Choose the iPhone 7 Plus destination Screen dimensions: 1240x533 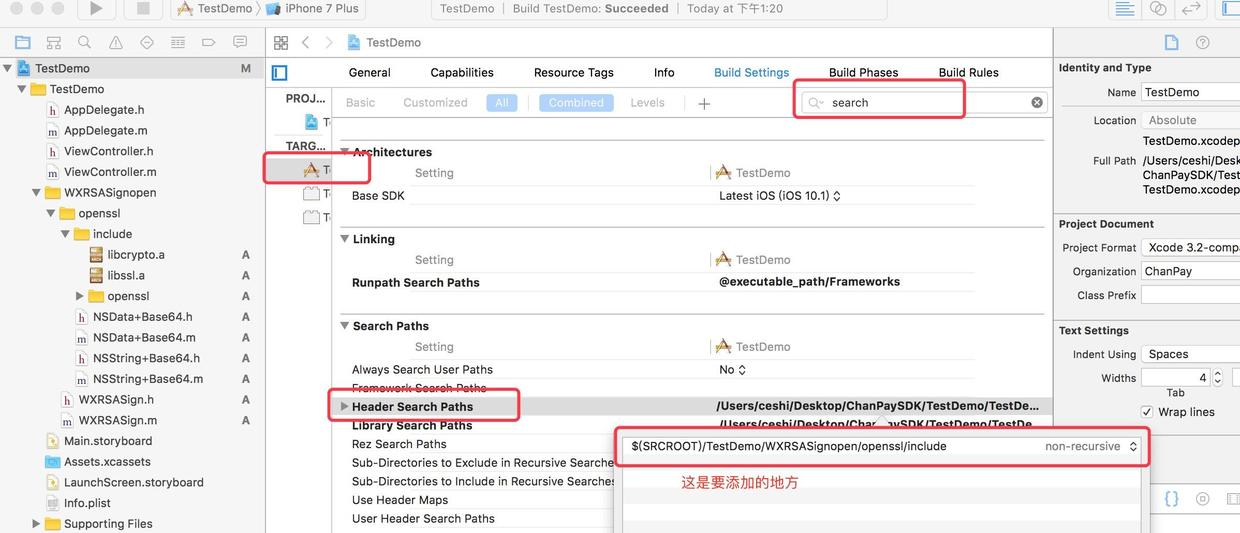pos(313,8)
